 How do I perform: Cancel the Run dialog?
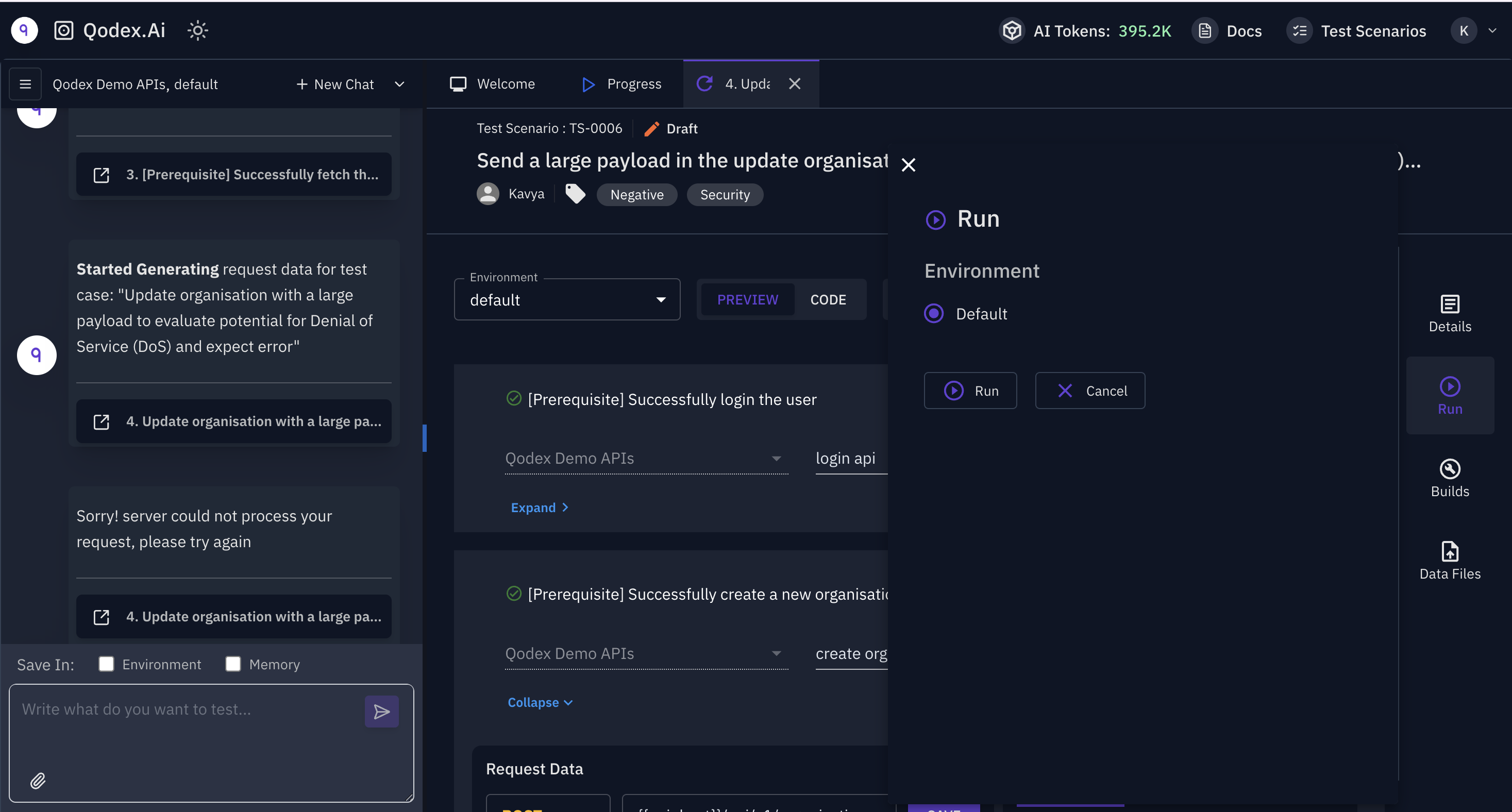tap(1090, 390)
